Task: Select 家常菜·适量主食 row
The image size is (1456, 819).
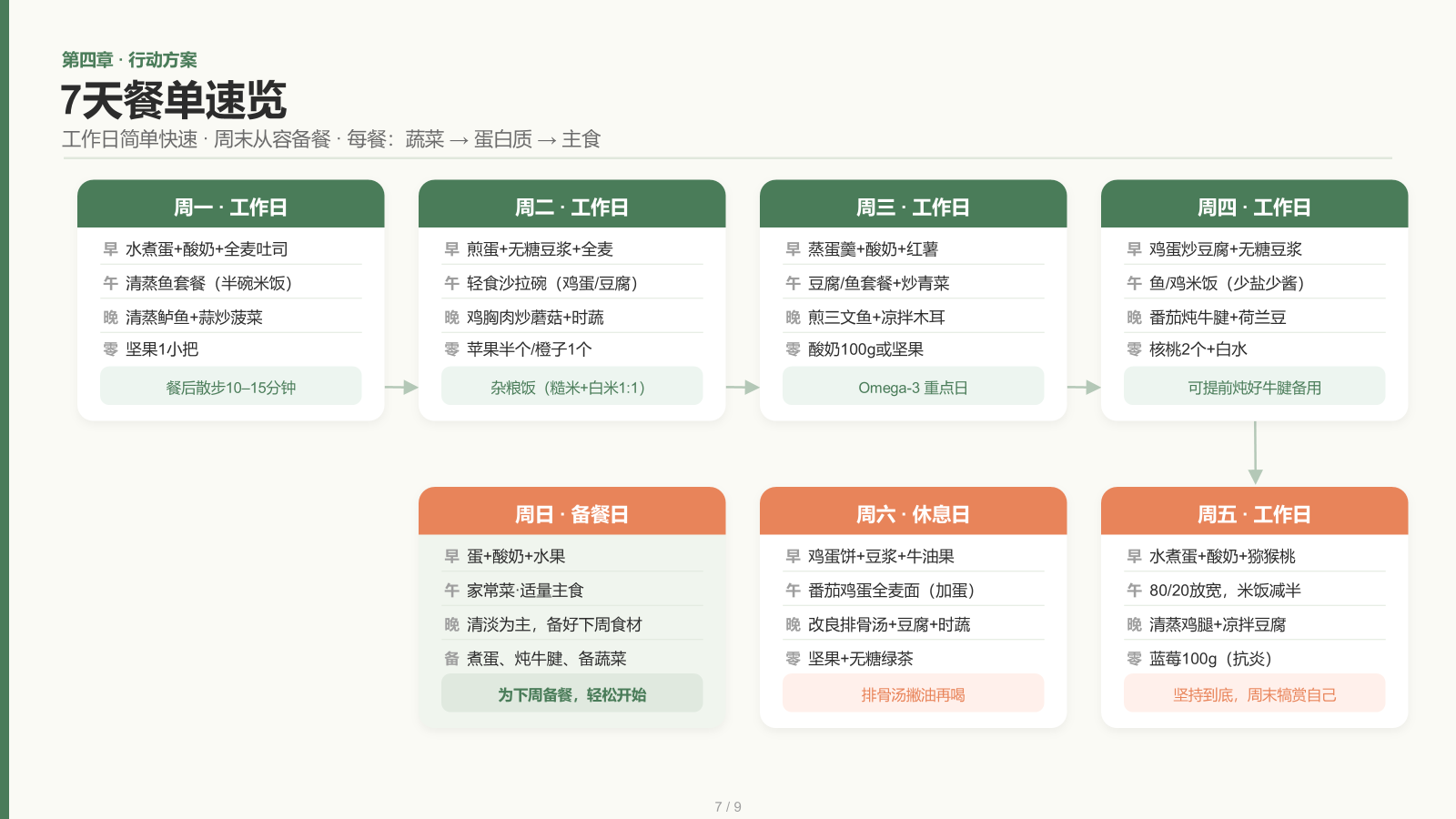Action: [572, 590]
